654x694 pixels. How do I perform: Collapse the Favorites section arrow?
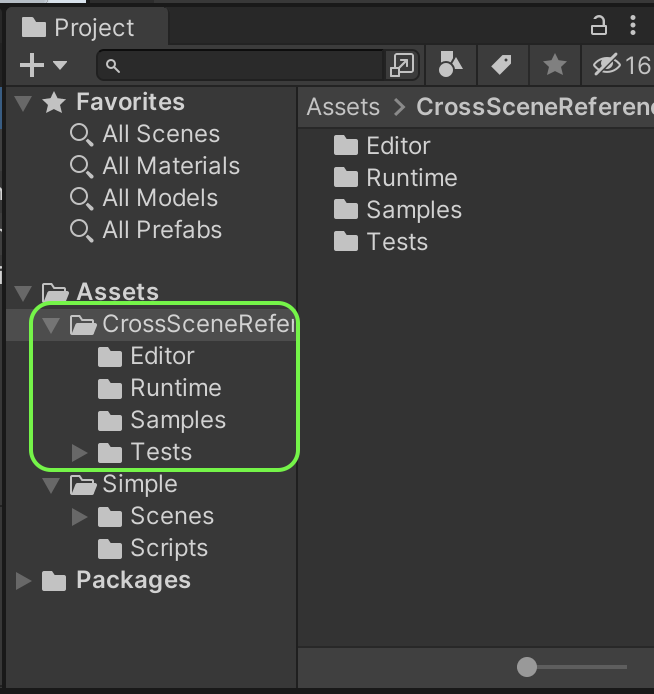click(x=25, y=103)
